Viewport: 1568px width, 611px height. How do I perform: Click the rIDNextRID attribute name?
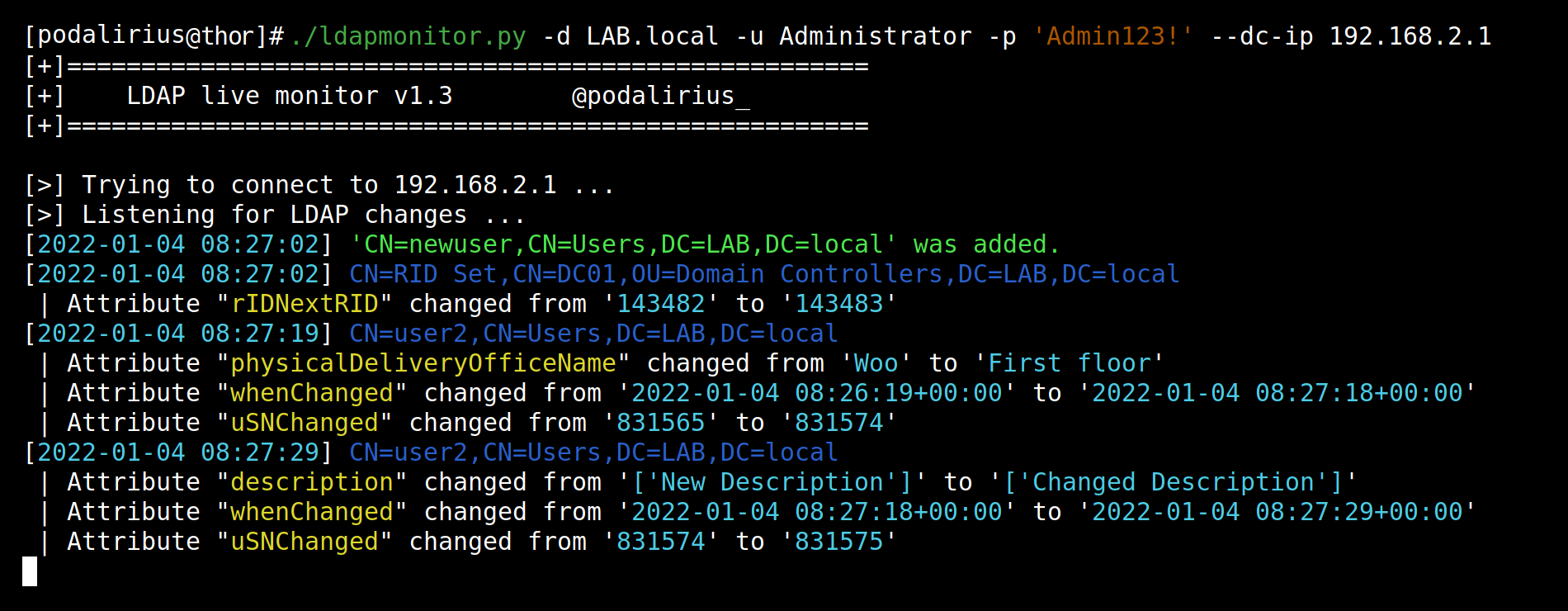[305, 304]
